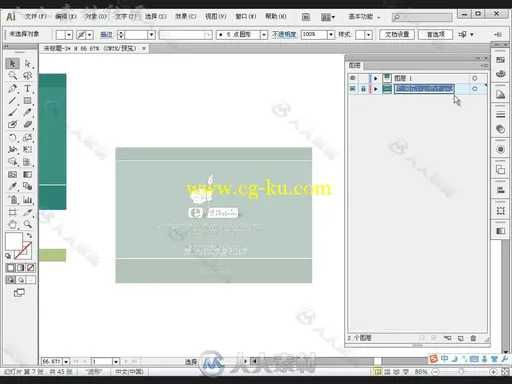Click the create new layer icon
The height and width of the screenshot is (384, 512).
(460, 338)
